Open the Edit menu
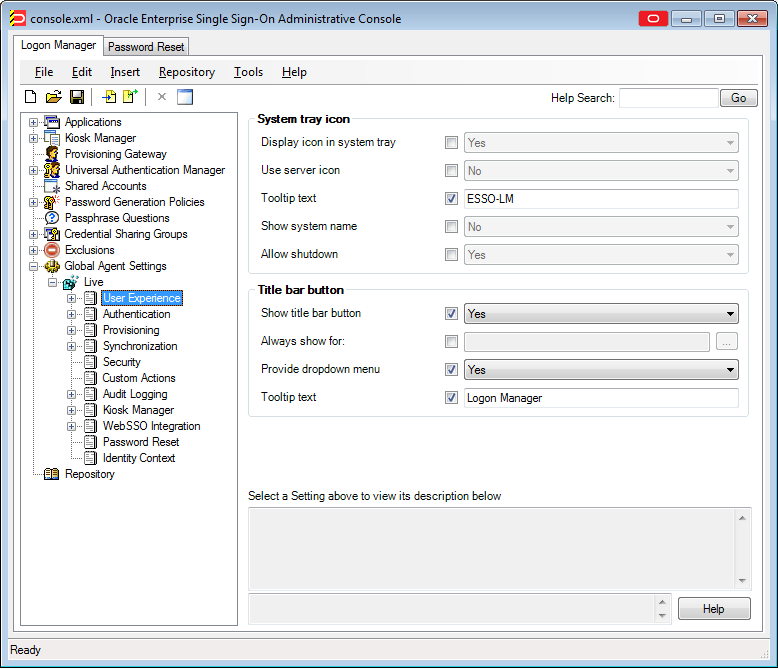 tap(81, 72)
